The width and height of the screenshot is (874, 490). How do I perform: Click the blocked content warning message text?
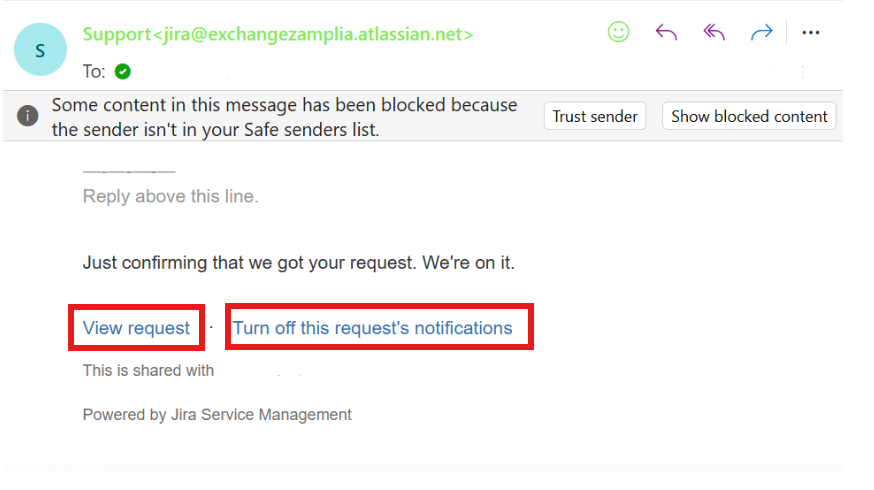[284, 116]
